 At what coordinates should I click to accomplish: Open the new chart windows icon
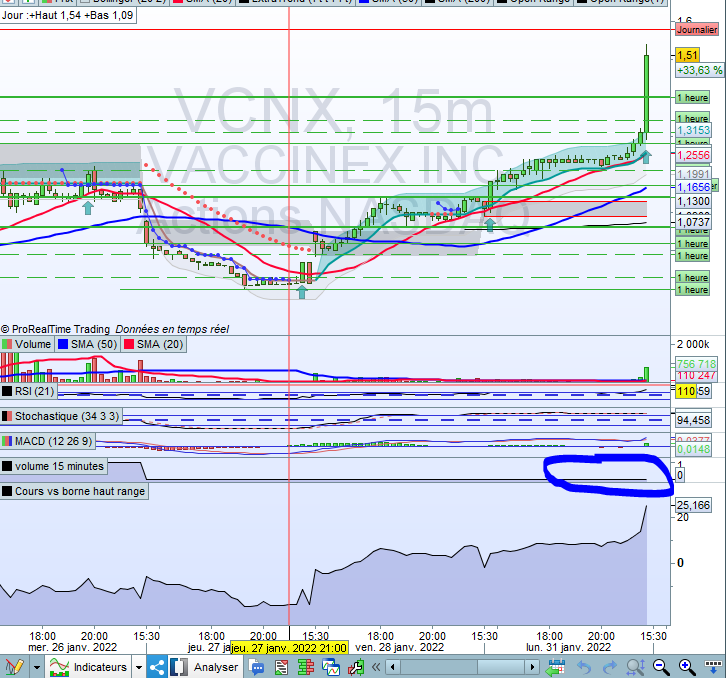331,667
